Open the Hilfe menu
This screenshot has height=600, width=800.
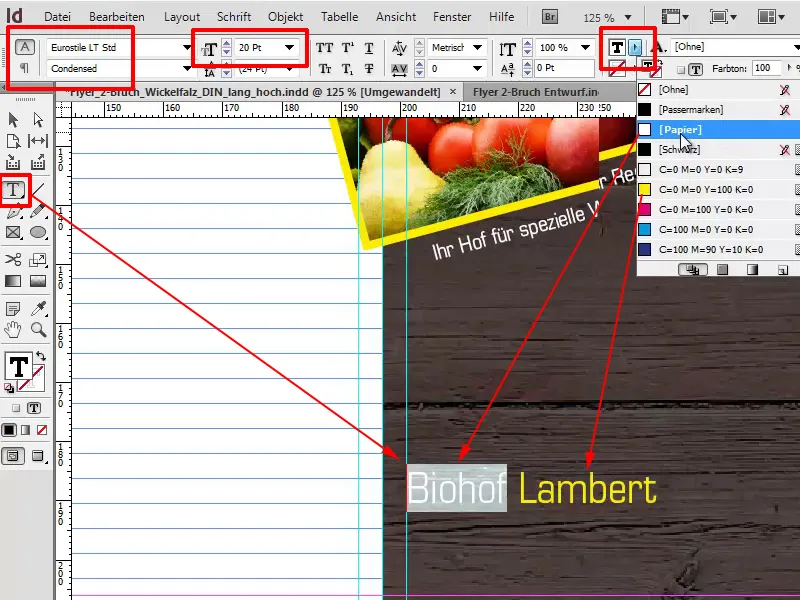[501, 17]
